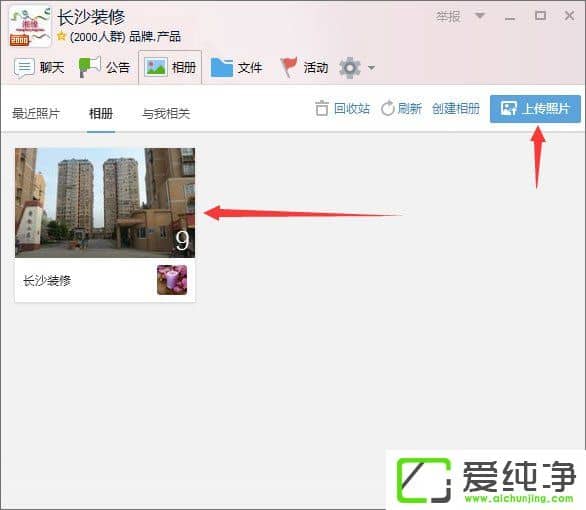Open the 回收站 recycle bin

(x=343, y=109)
